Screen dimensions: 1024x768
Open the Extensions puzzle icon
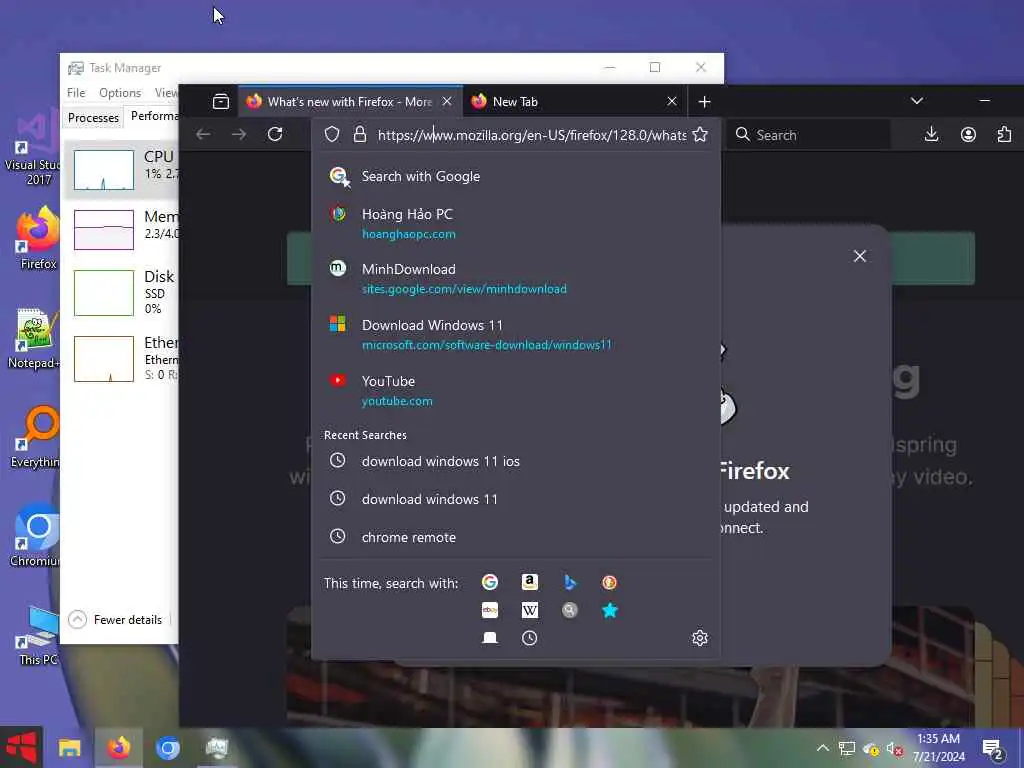pos(1004,135)
